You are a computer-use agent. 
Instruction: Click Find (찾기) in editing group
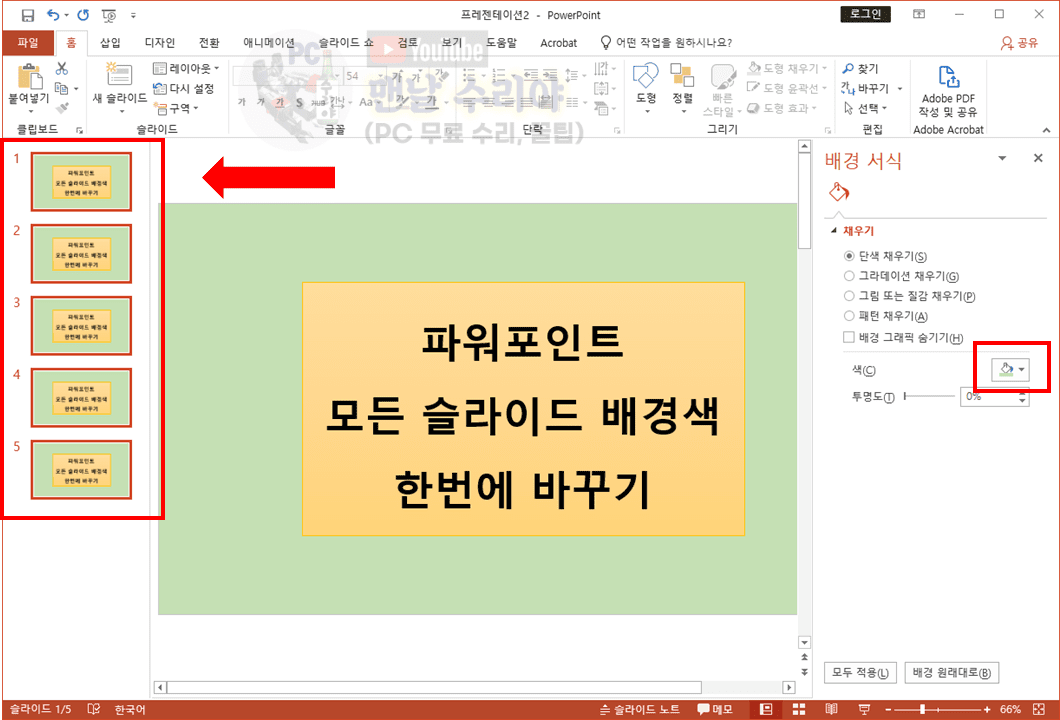click(x=861, y=68)
